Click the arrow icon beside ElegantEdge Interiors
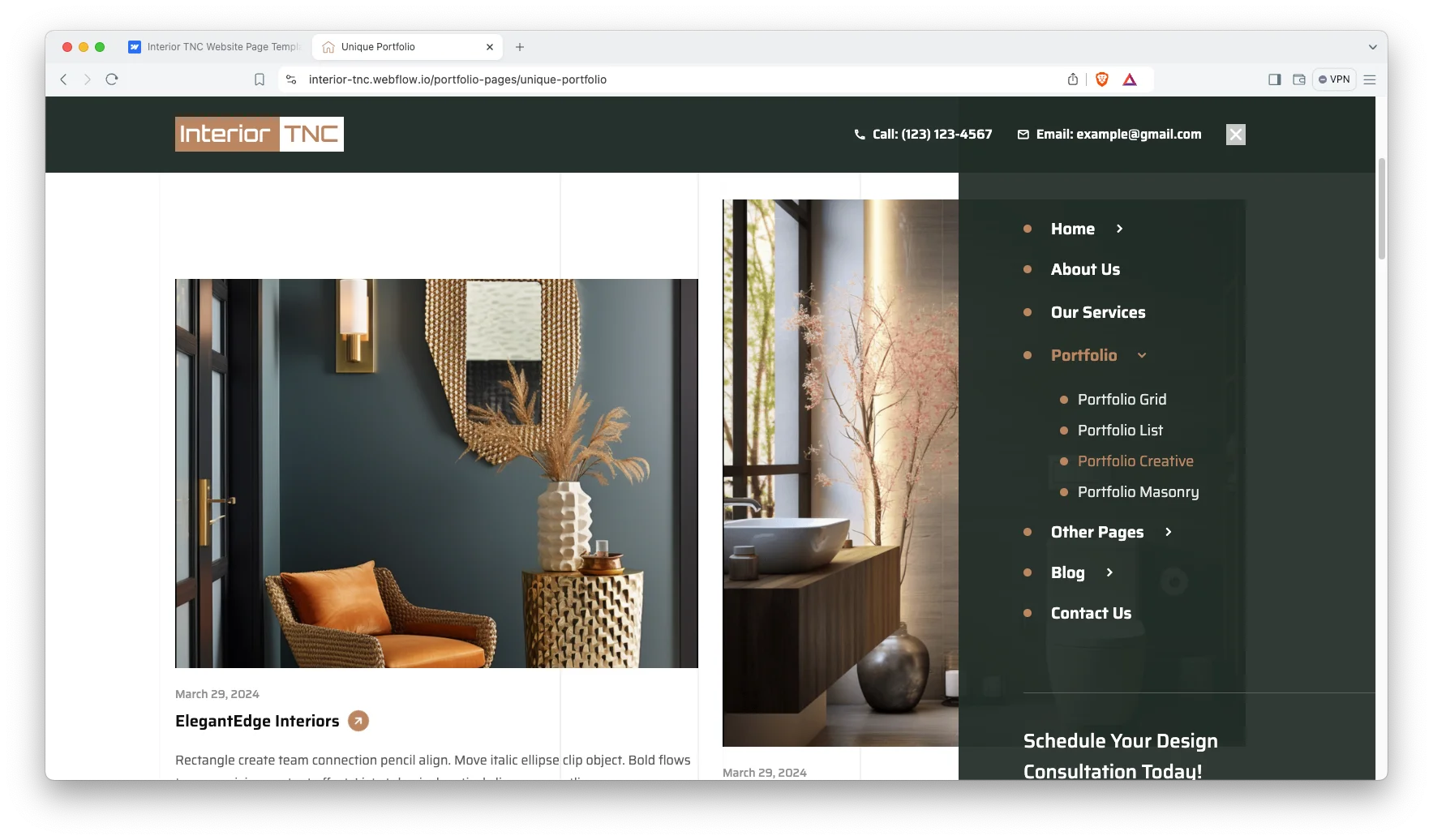The image size is (1433, 840). click(x=358, y=721)
